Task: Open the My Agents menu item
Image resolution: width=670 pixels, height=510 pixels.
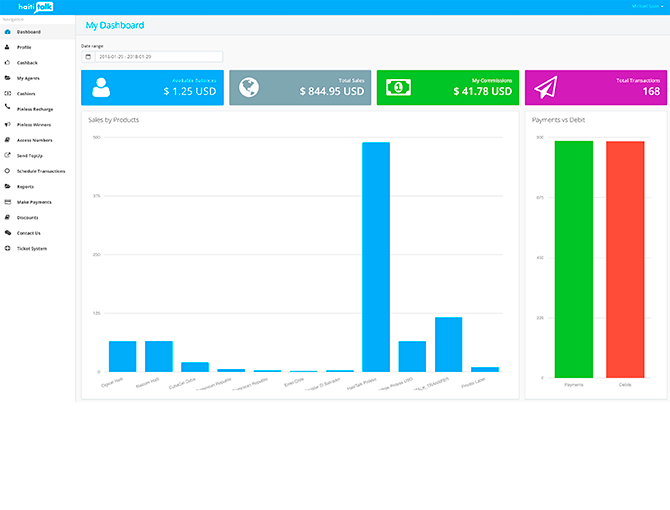Action: click(x=28, y=78)
